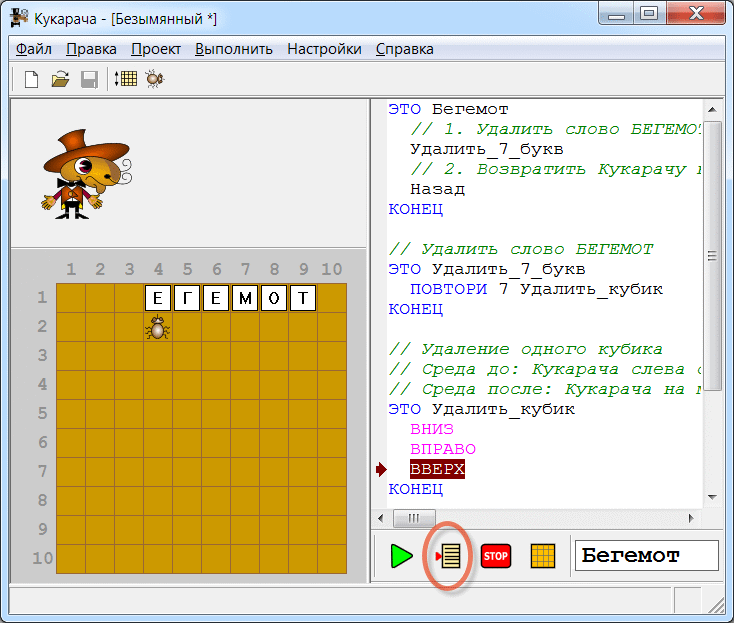Click the code scroll down arrow
This screenshot has width=734, height=623.
712,497
